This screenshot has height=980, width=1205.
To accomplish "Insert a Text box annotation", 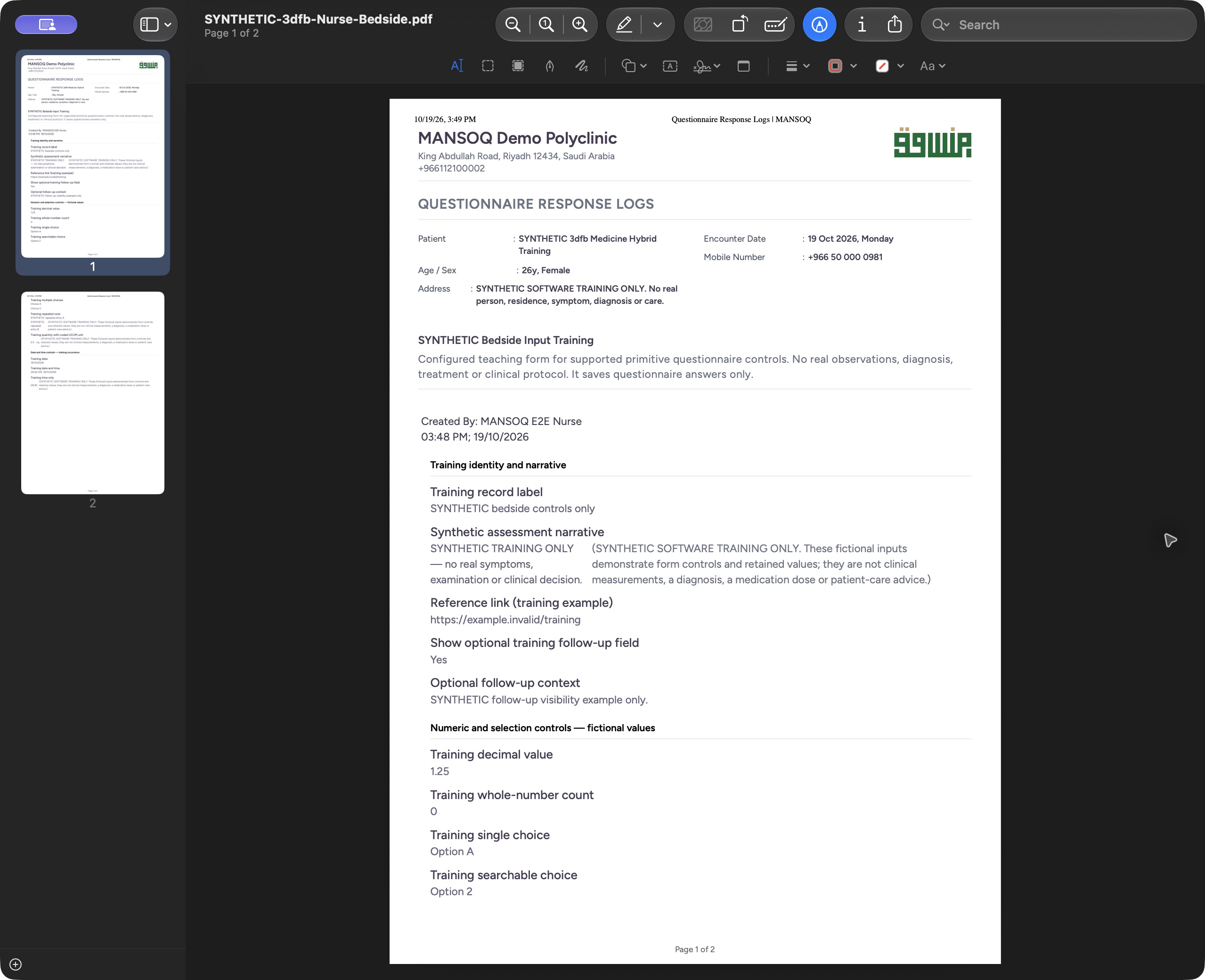I will coord(670,66).
